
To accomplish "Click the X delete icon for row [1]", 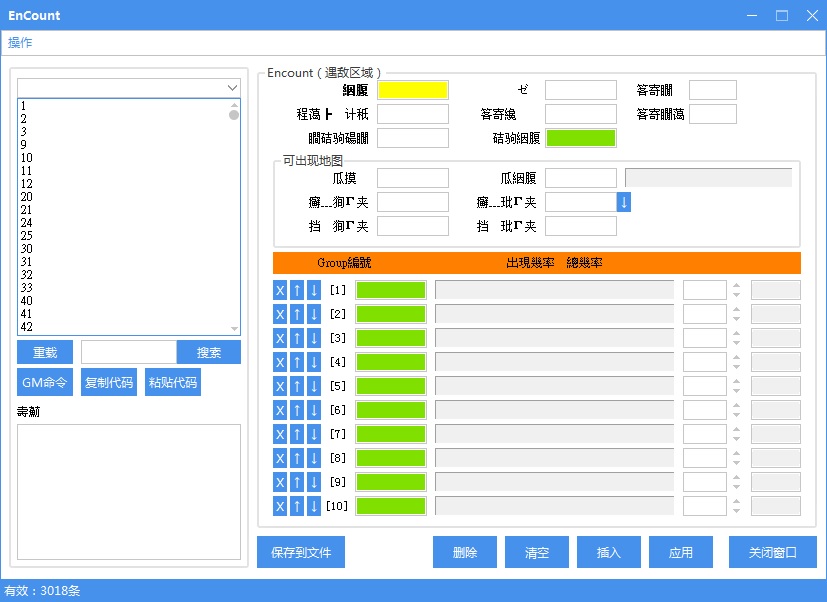I will point(280,290).
